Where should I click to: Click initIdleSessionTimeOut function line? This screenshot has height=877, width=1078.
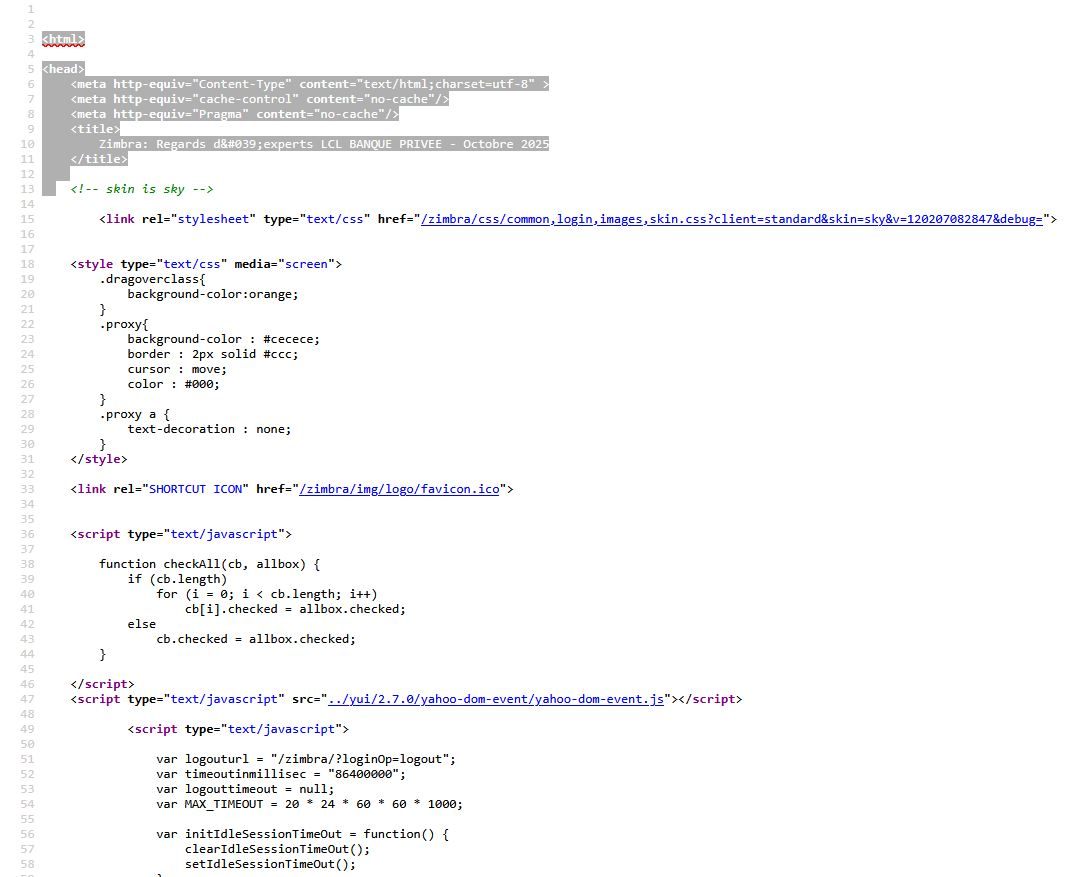click(302, 834)
